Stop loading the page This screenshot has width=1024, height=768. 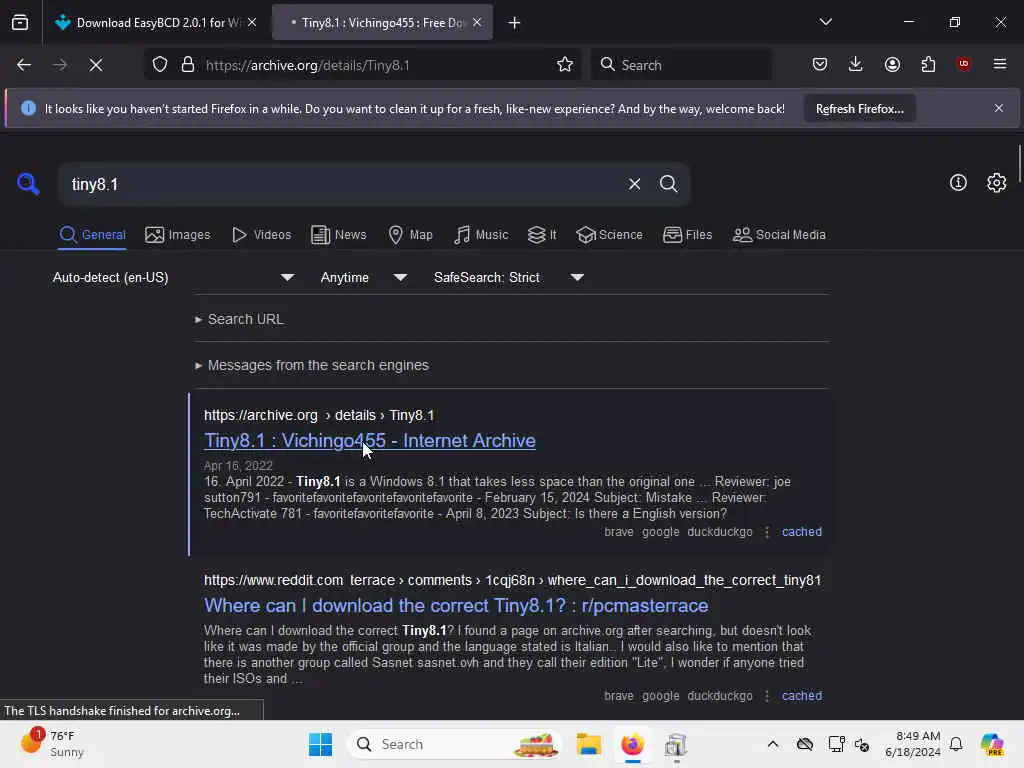point(96,65)
